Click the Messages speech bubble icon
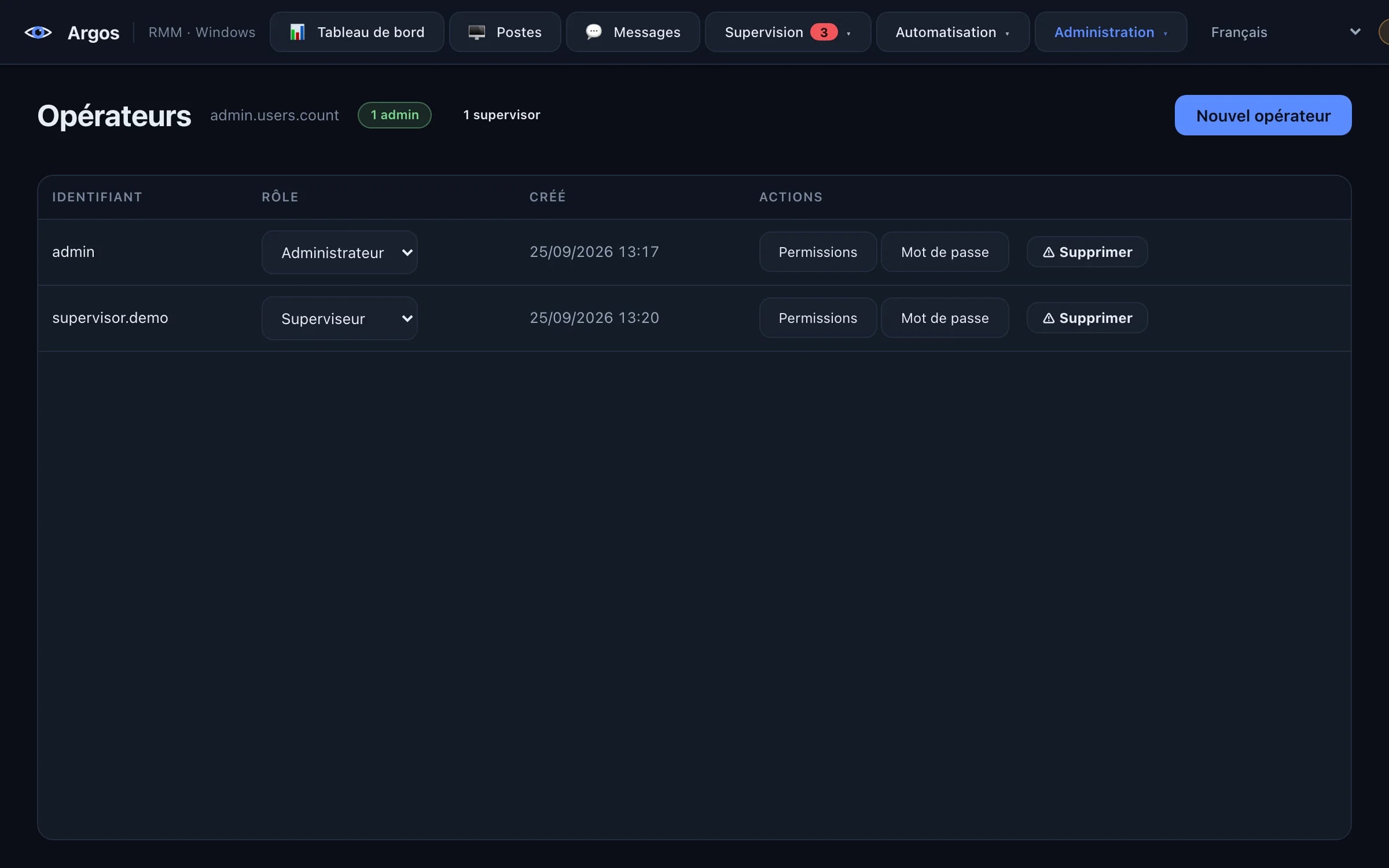This screenshot has width=1389, height=868. [x=594, y=32]
